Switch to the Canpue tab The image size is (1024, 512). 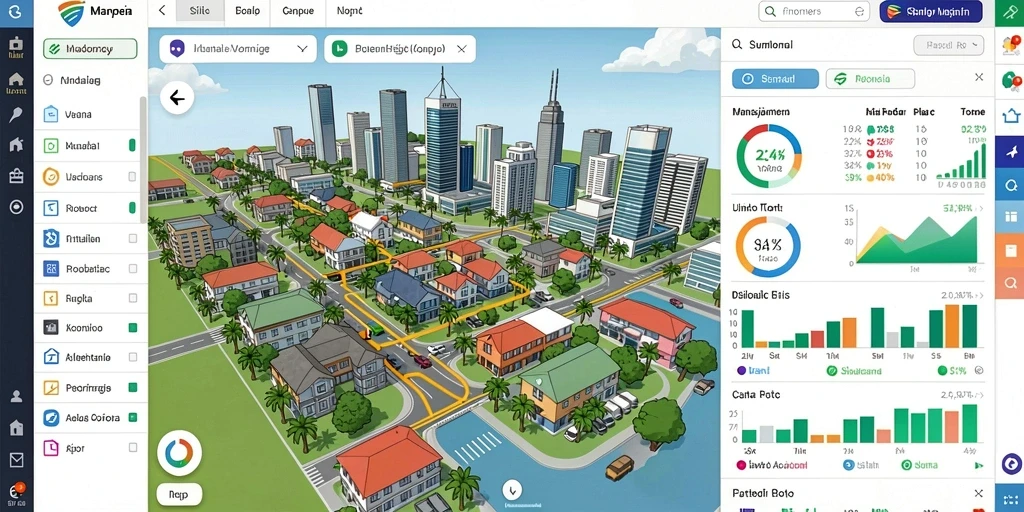click(298, 10)
